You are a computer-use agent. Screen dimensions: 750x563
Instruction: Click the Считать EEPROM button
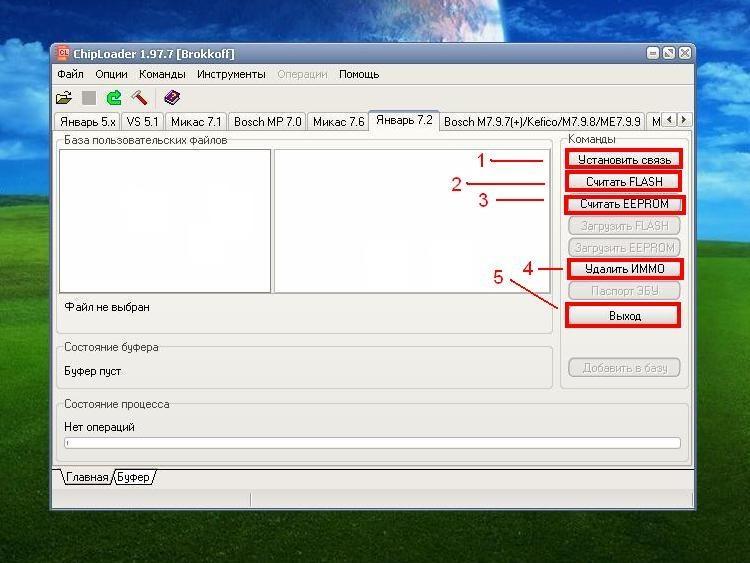click(623, 204)
